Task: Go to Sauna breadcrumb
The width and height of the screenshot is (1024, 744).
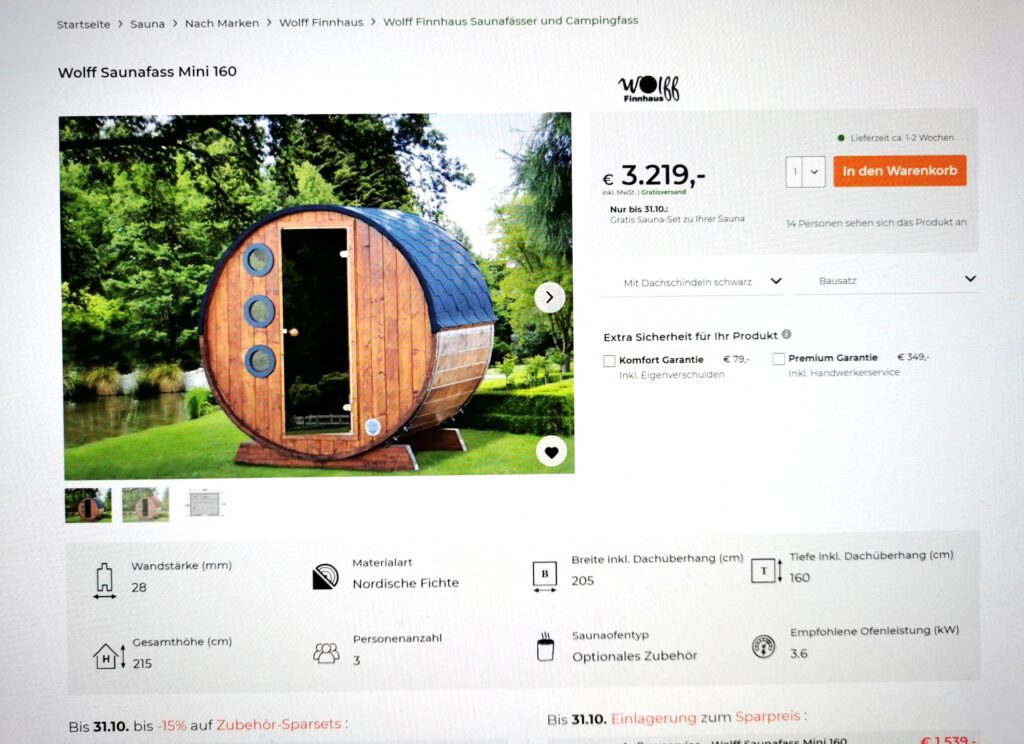Action: click(x=148, y=24)
